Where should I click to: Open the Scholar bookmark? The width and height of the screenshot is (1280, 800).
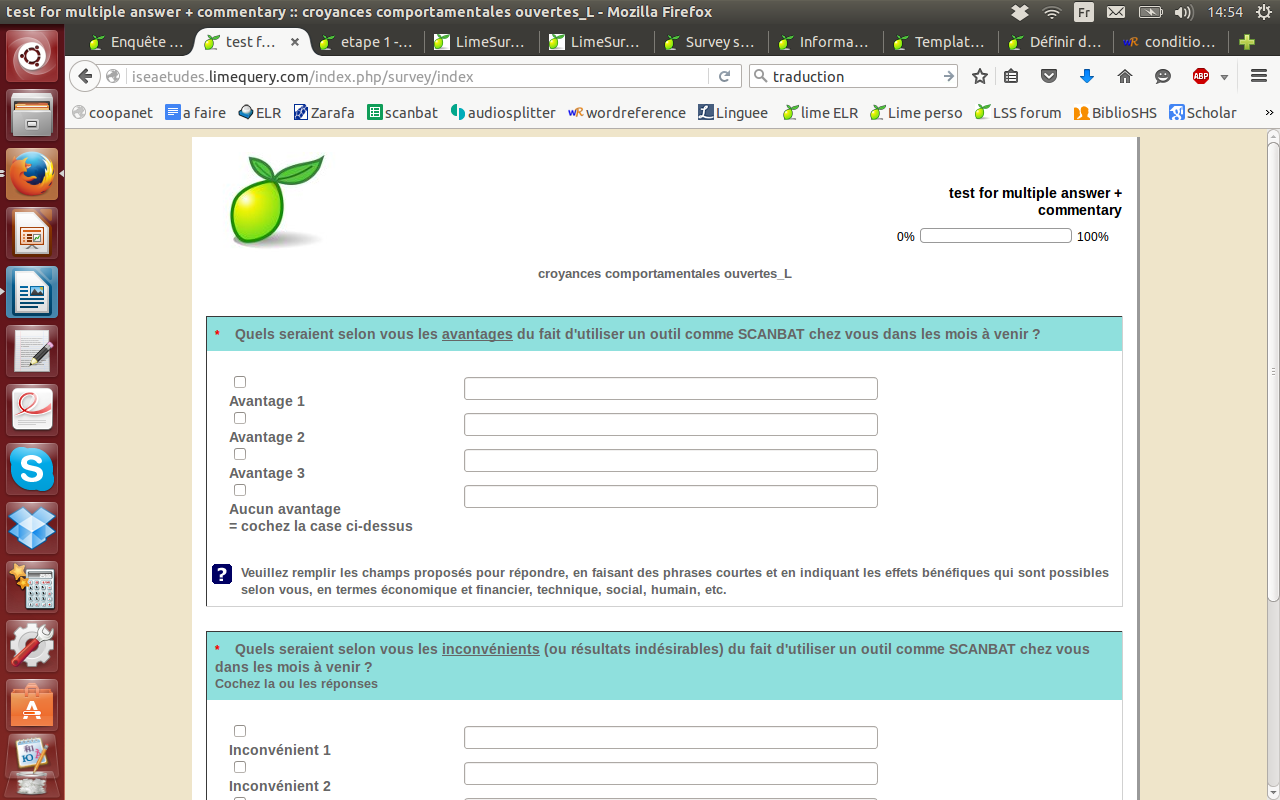1203,113
